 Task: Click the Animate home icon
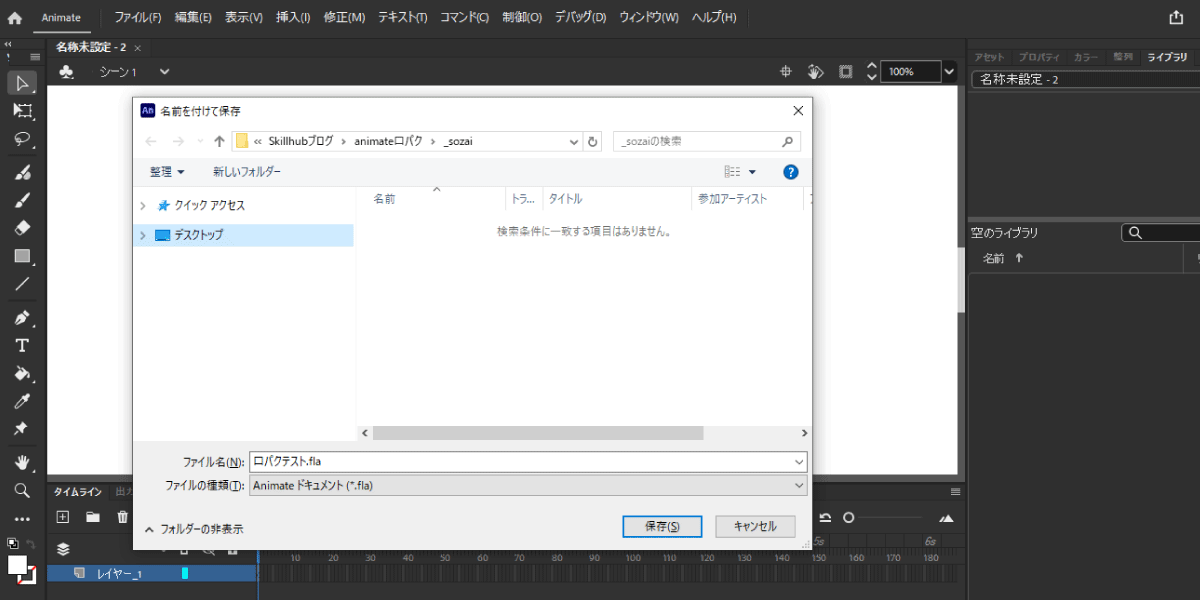point(15,17)
